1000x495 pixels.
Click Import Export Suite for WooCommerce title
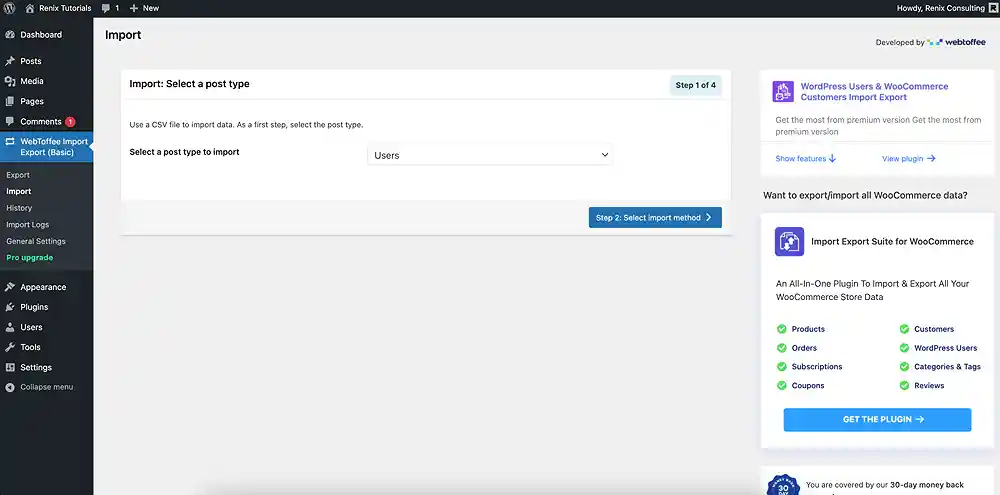pos(892,242)
